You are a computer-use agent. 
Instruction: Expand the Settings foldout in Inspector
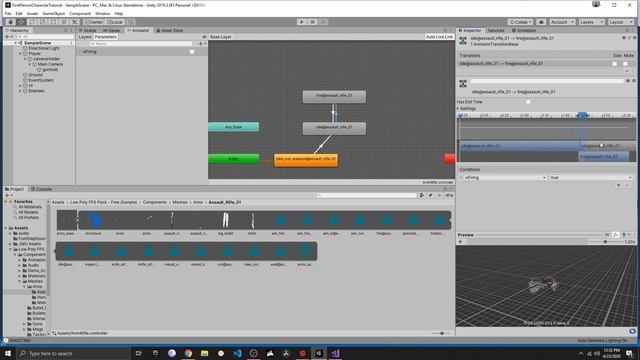[458, 109]
